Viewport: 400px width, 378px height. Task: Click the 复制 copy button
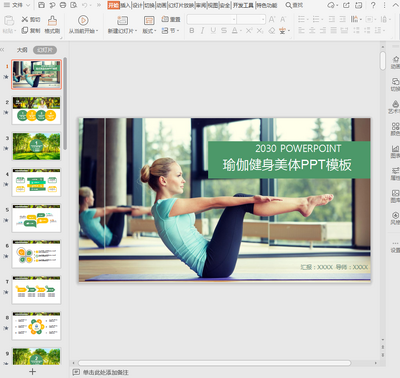(x=31, y=31)
